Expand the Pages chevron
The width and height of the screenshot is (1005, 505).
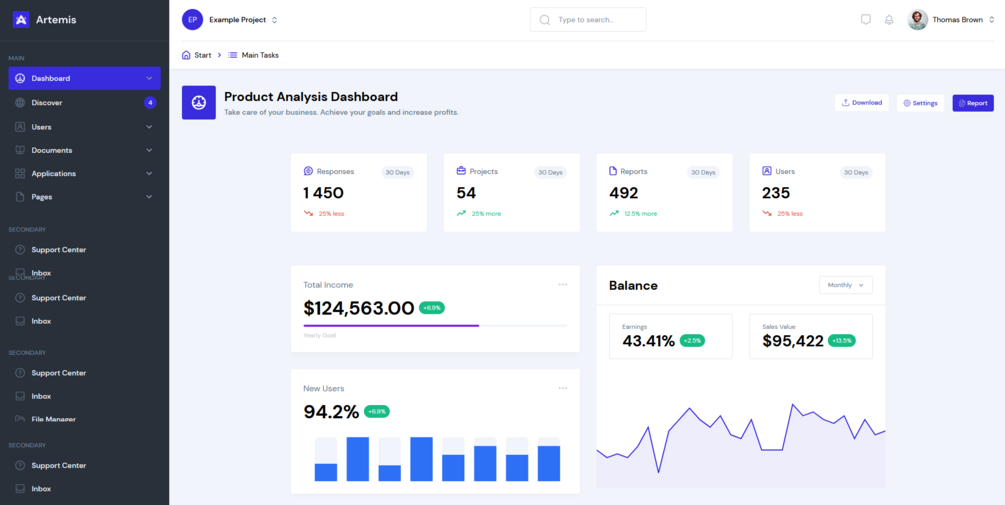click(149, 197)
